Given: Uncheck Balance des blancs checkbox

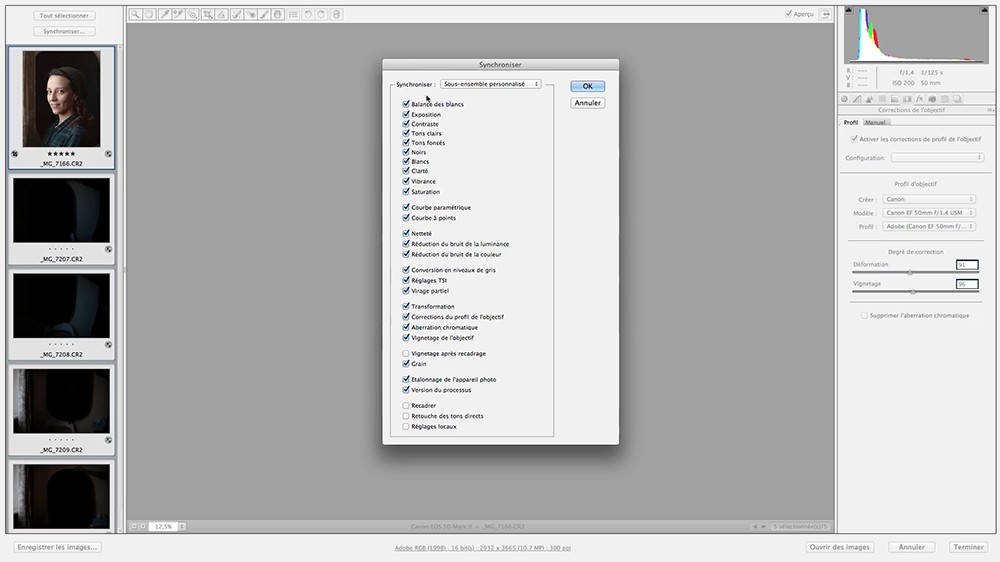Looking at the screenshot, I should point(406,103).
